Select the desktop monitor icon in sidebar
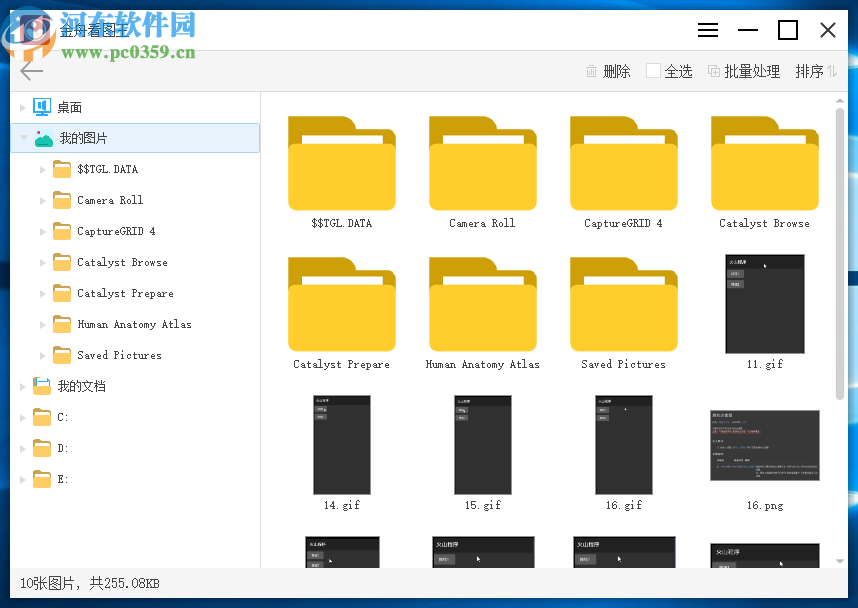858x608 pixels. click(42, 107)
